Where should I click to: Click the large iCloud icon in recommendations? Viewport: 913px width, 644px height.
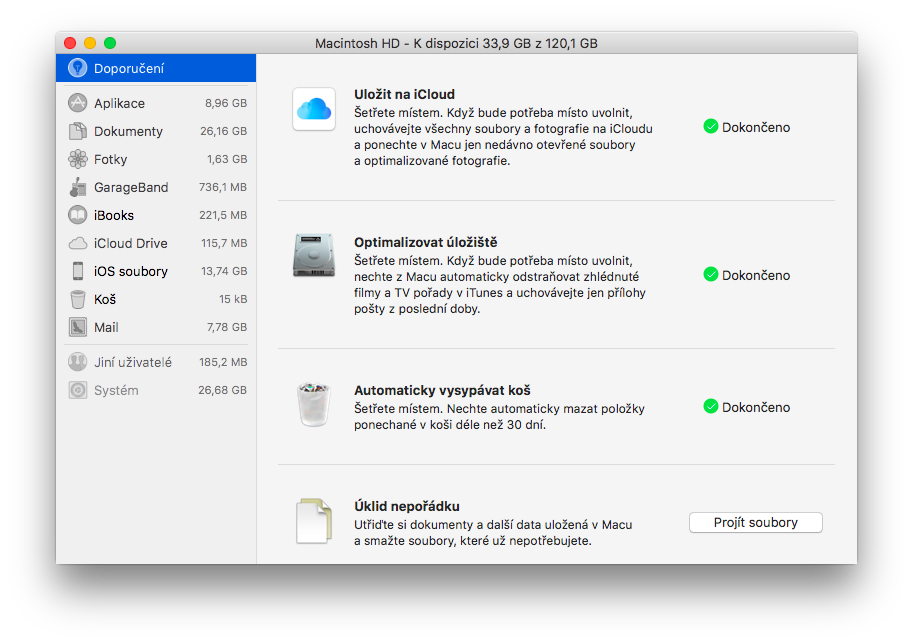coord(313,109)
